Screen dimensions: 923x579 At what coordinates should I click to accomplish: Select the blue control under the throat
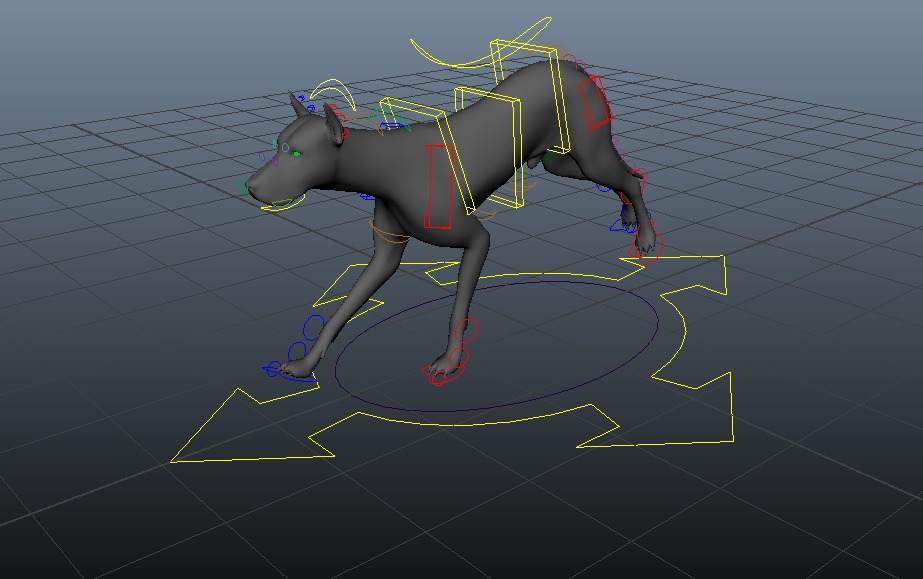click(367, 197)
